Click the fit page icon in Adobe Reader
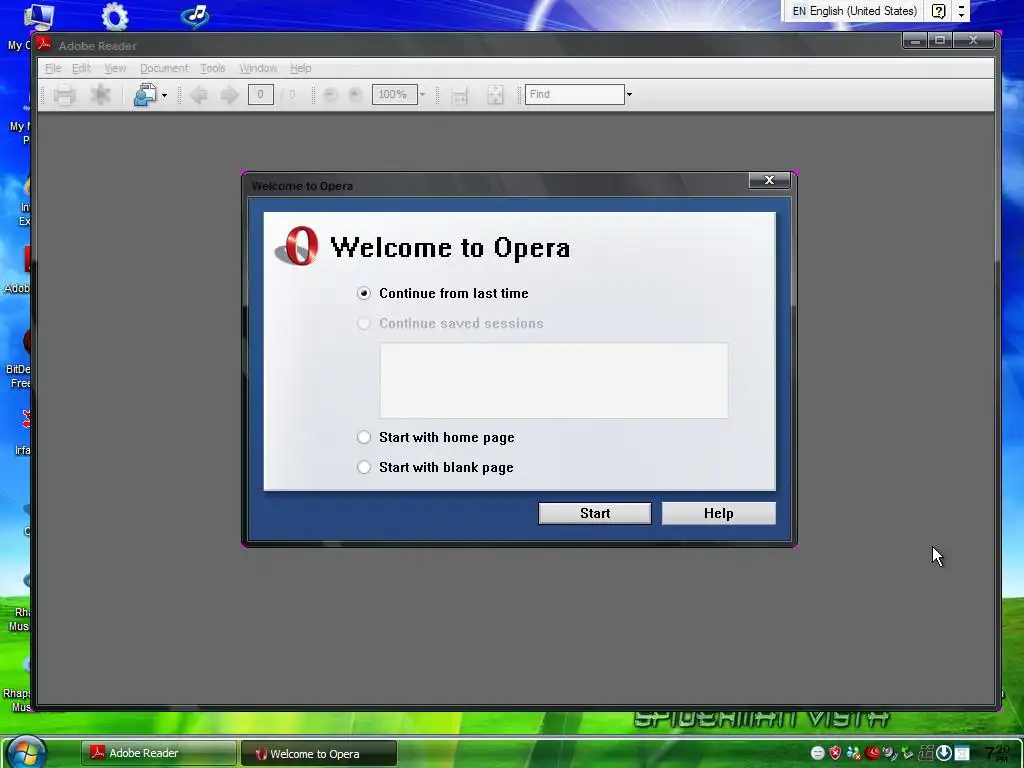This screenshot has width=1024, height=768. [495, 95]
